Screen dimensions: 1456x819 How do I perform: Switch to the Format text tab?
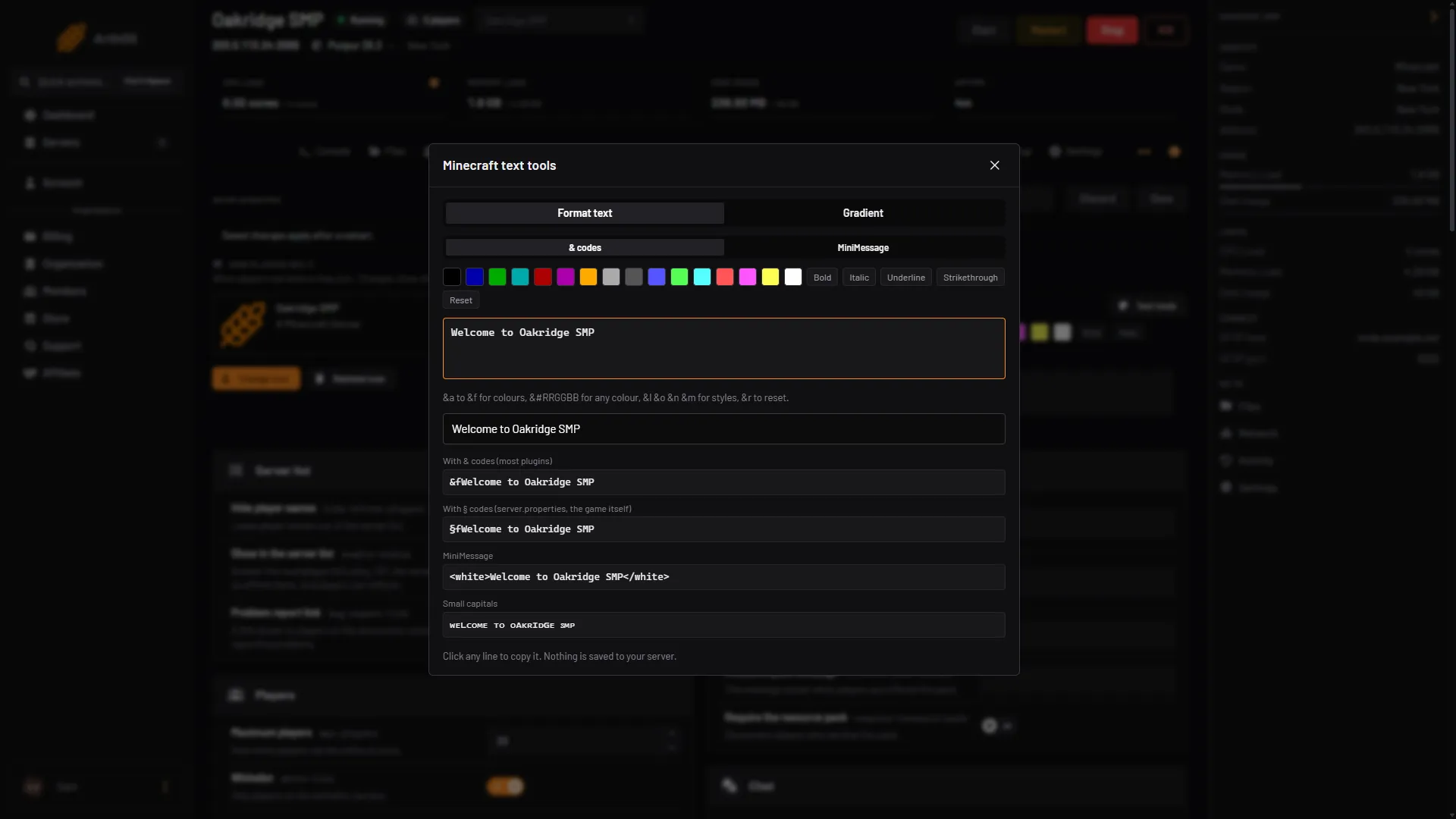coord(585,213)
